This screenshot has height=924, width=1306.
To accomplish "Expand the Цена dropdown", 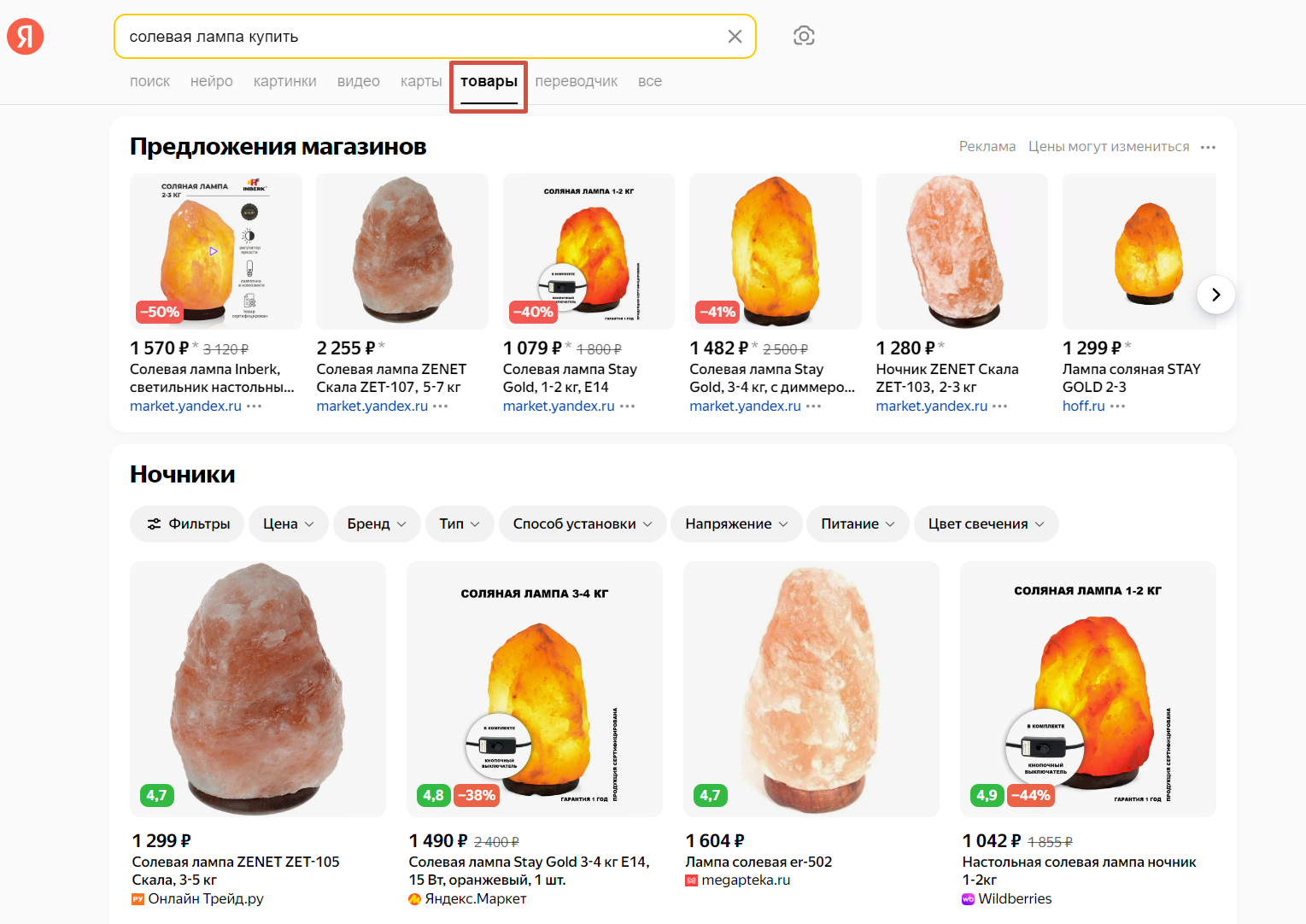I will pyautogui.click(x=289, y=523).
